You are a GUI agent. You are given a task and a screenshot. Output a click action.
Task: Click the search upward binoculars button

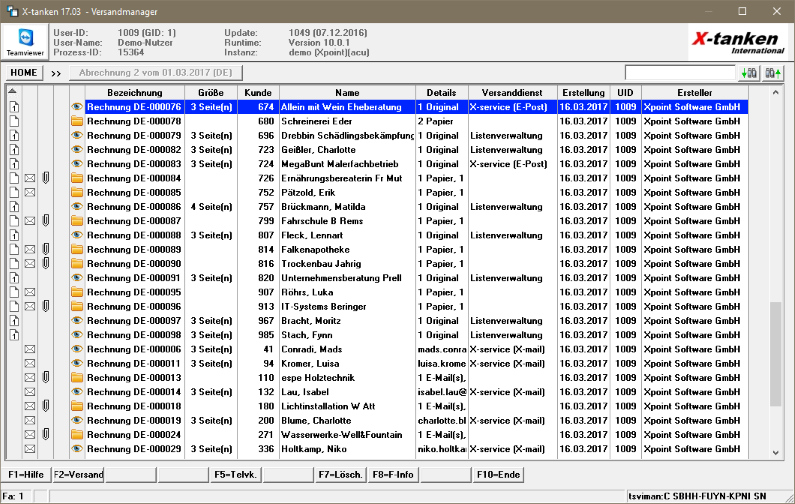click(x=773, y=73)
